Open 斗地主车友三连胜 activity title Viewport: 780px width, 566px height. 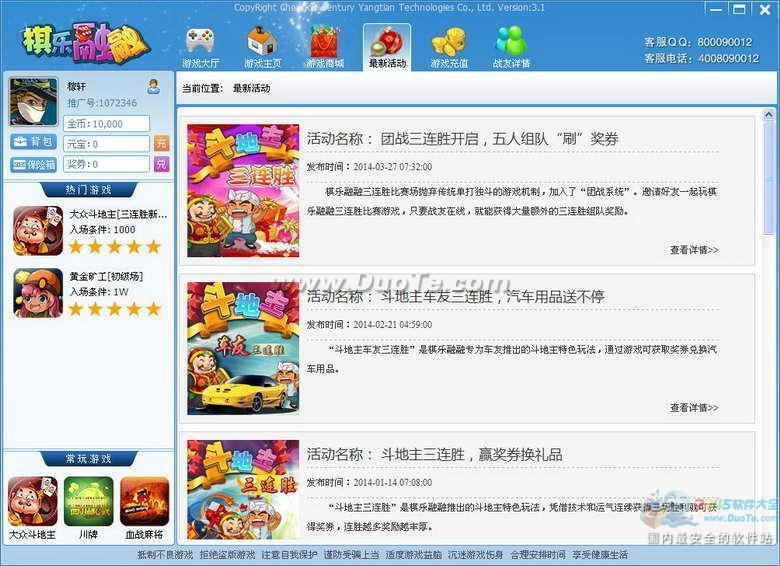coord(455,297)
